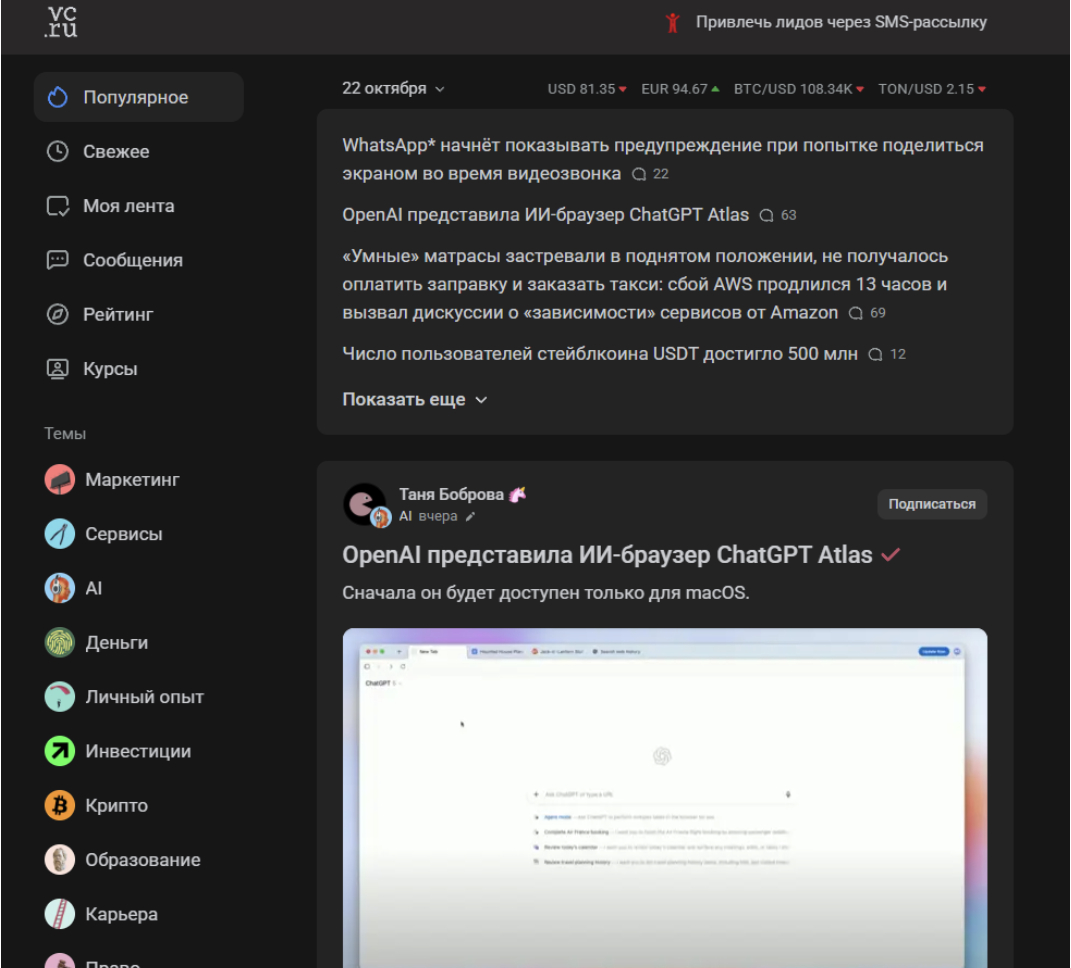Select the Личный опыт paraglider icon
1071x968 pixels.
point(60,697)
